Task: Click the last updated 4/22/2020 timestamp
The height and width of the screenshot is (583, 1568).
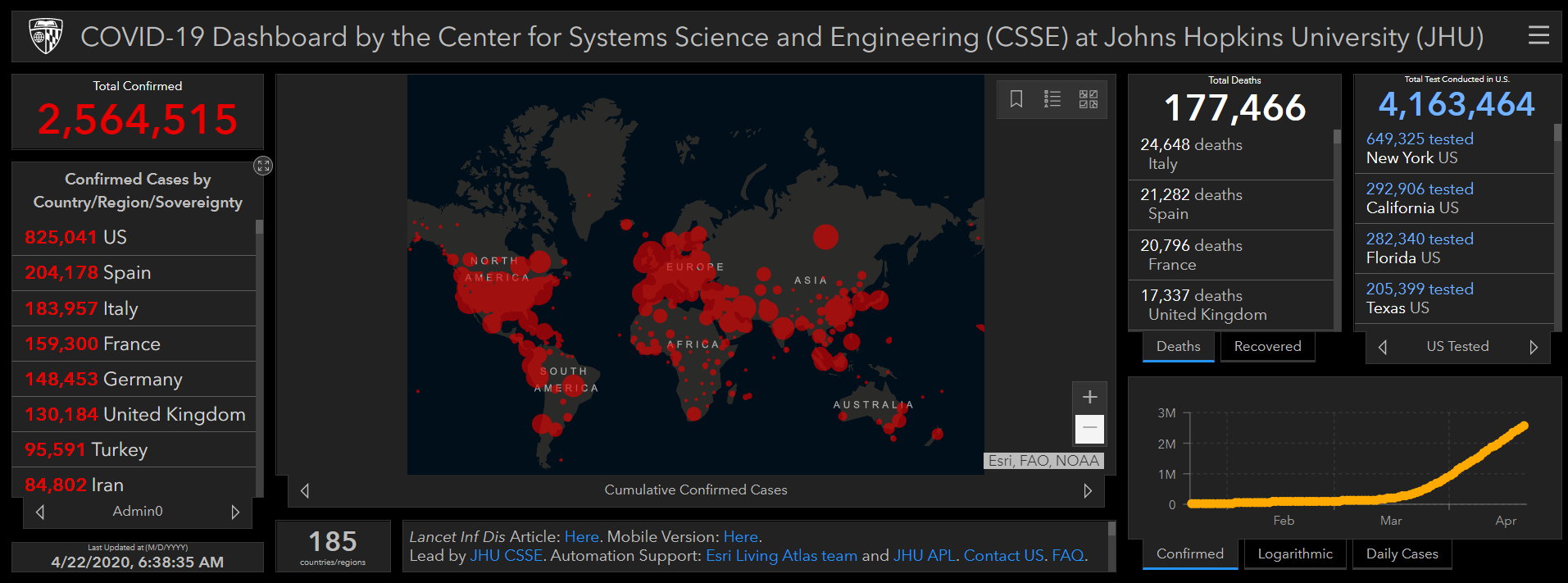Action: pos(137,562)
